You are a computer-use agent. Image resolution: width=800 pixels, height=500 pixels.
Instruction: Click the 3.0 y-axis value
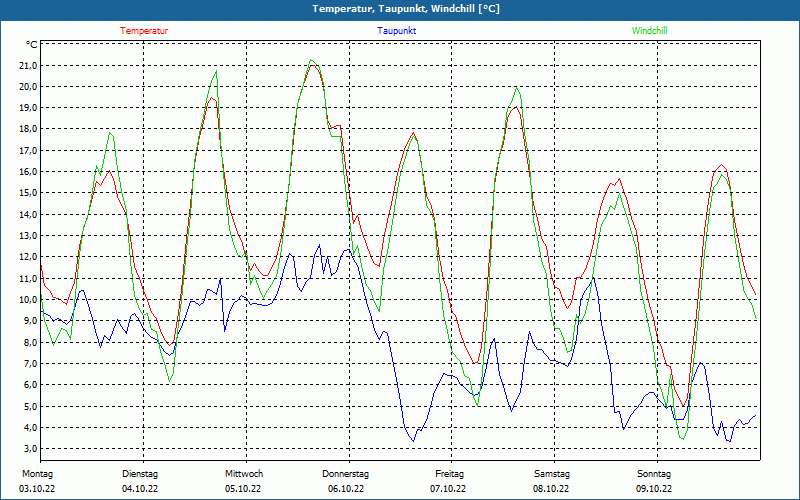[30, 448]
